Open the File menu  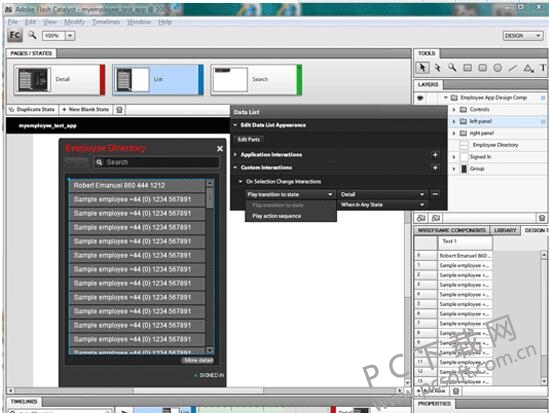pyautogui.click(x=13, y=22)
